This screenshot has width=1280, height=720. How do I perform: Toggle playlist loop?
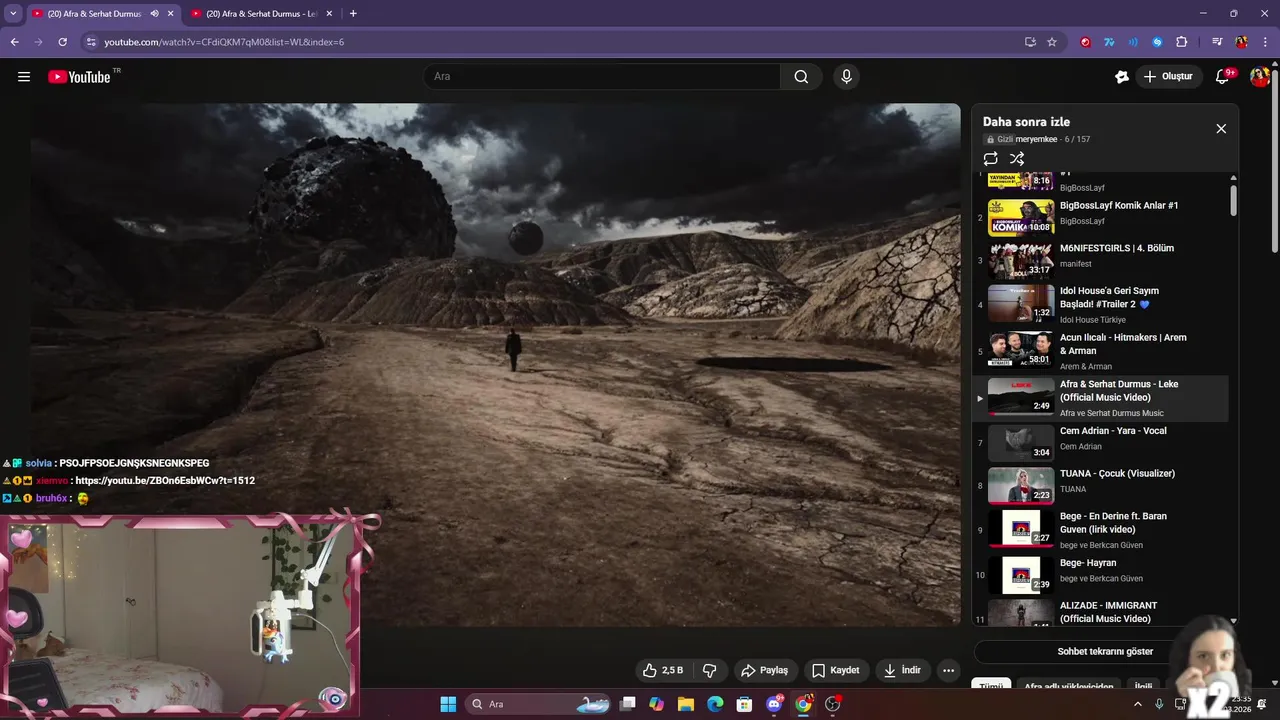coord(990,158)
